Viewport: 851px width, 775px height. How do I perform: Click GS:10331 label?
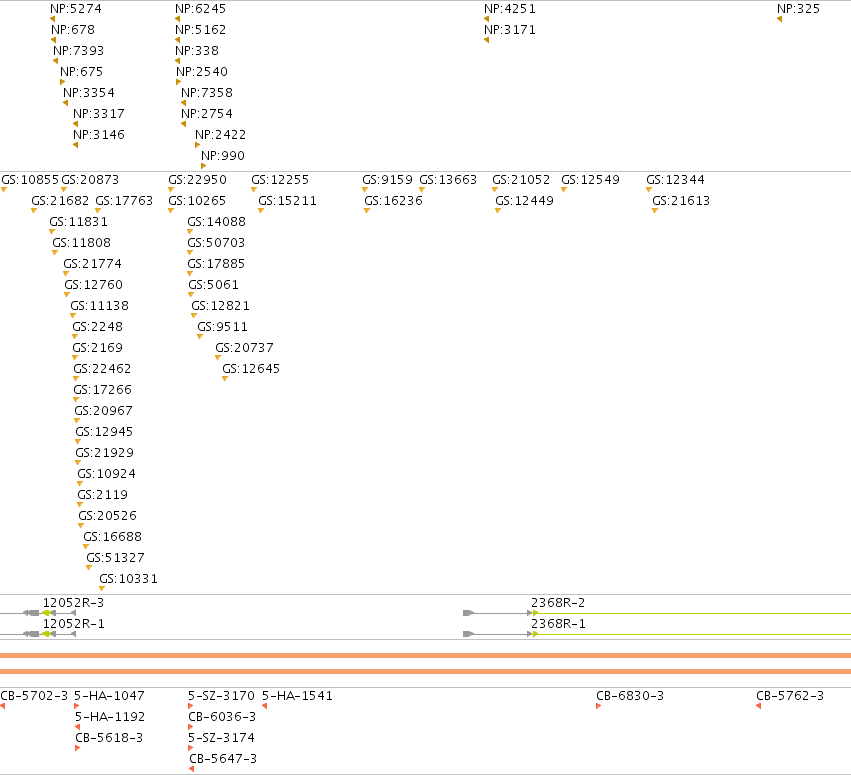click(x=128, y=579)
